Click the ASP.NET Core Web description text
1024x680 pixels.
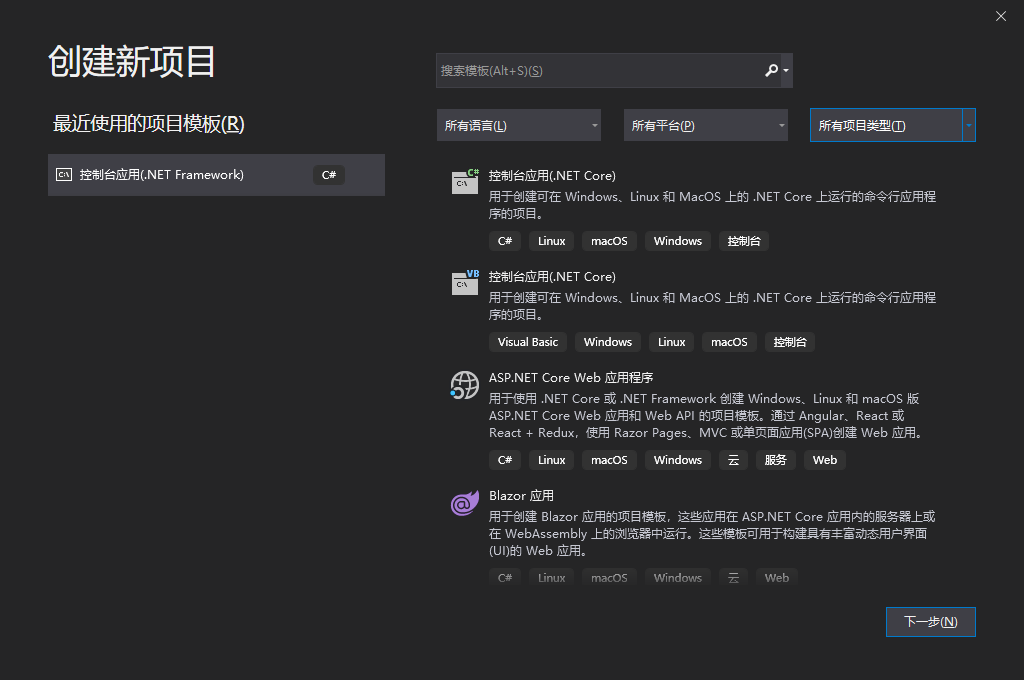(706, 415)
